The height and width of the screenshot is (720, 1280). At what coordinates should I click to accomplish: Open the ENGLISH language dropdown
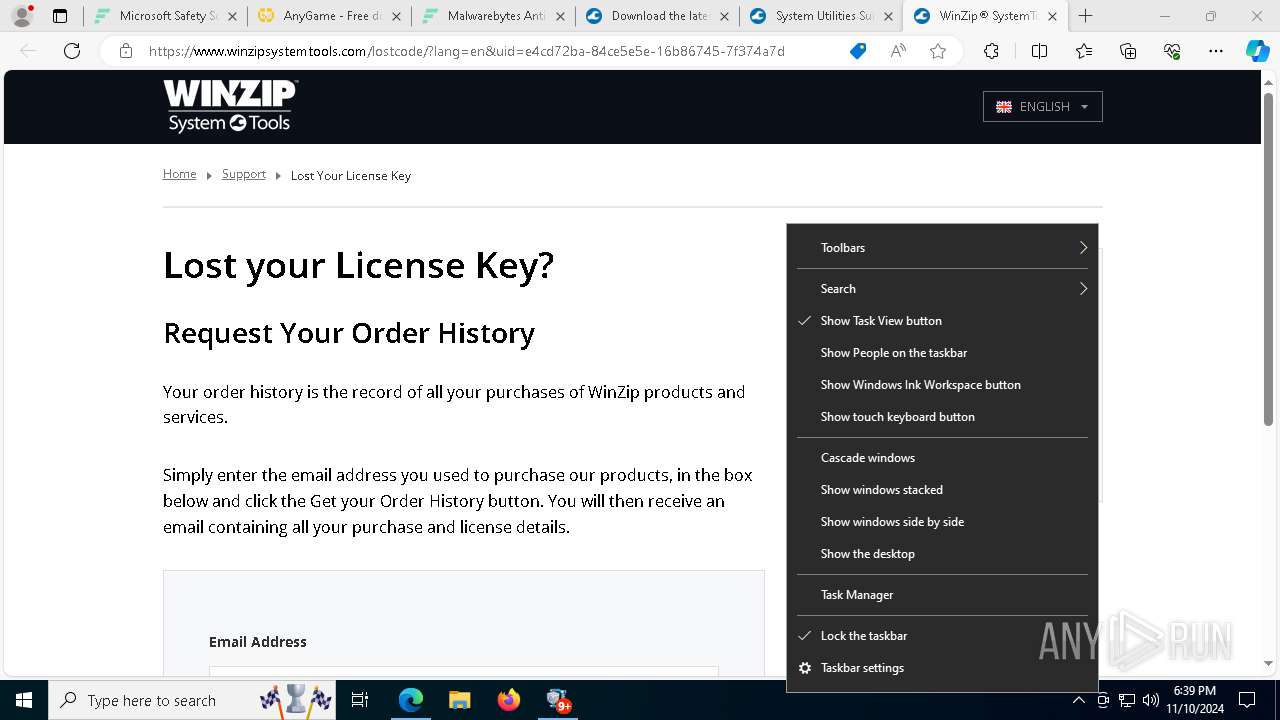tap(1042, 106)
